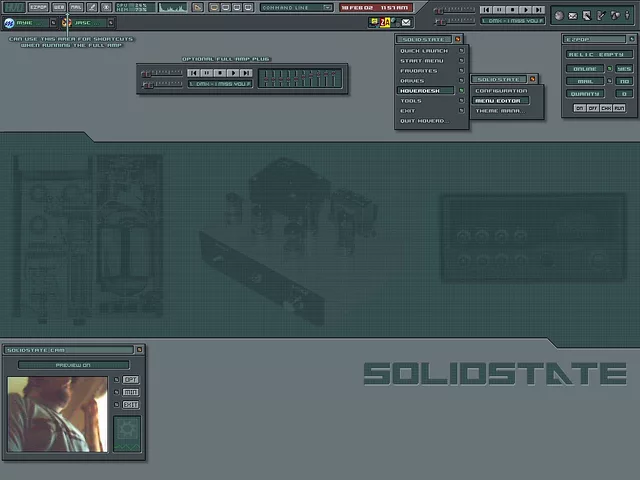
Task: Expand the Quick Launch submenu arrow
Action: click(x=461, y=51)
